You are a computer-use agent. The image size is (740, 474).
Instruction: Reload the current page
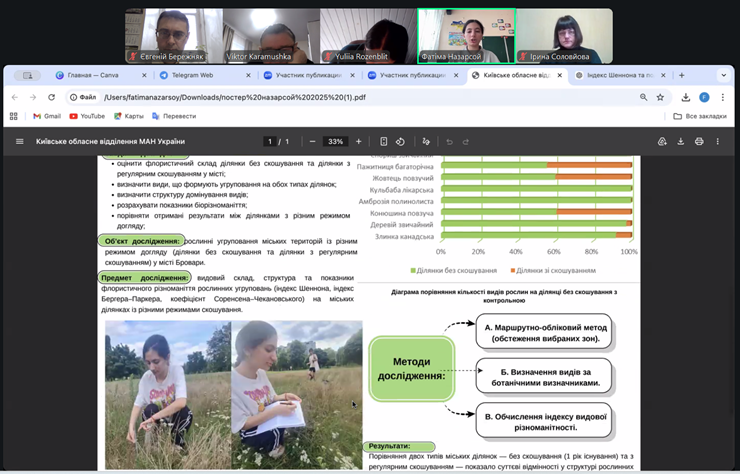[54, 97]
